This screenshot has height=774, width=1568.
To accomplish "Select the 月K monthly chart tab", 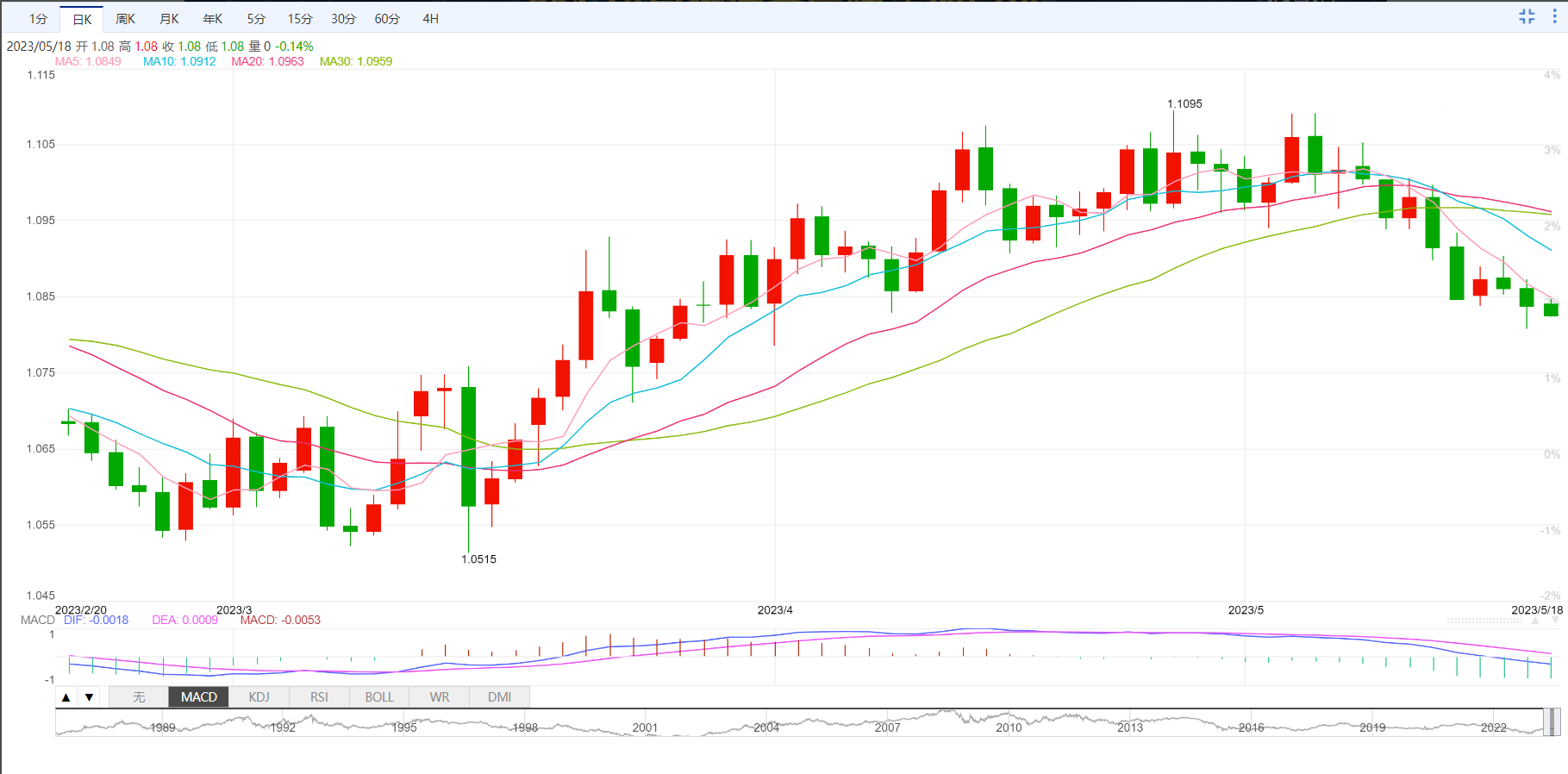I will pyautogui.click(x=169, y=19).
